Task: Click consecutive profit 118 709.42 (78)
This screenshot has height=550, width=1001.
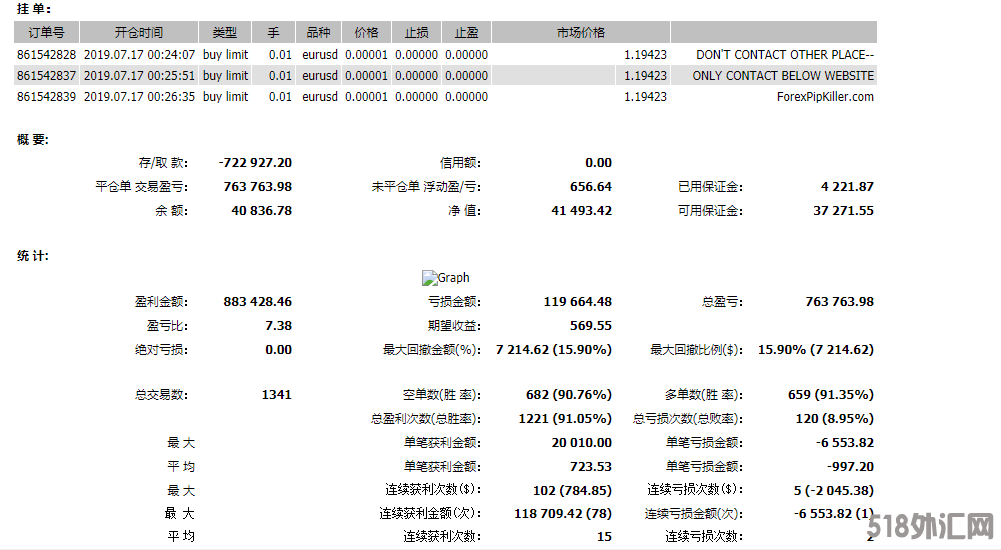Action: 563,514
